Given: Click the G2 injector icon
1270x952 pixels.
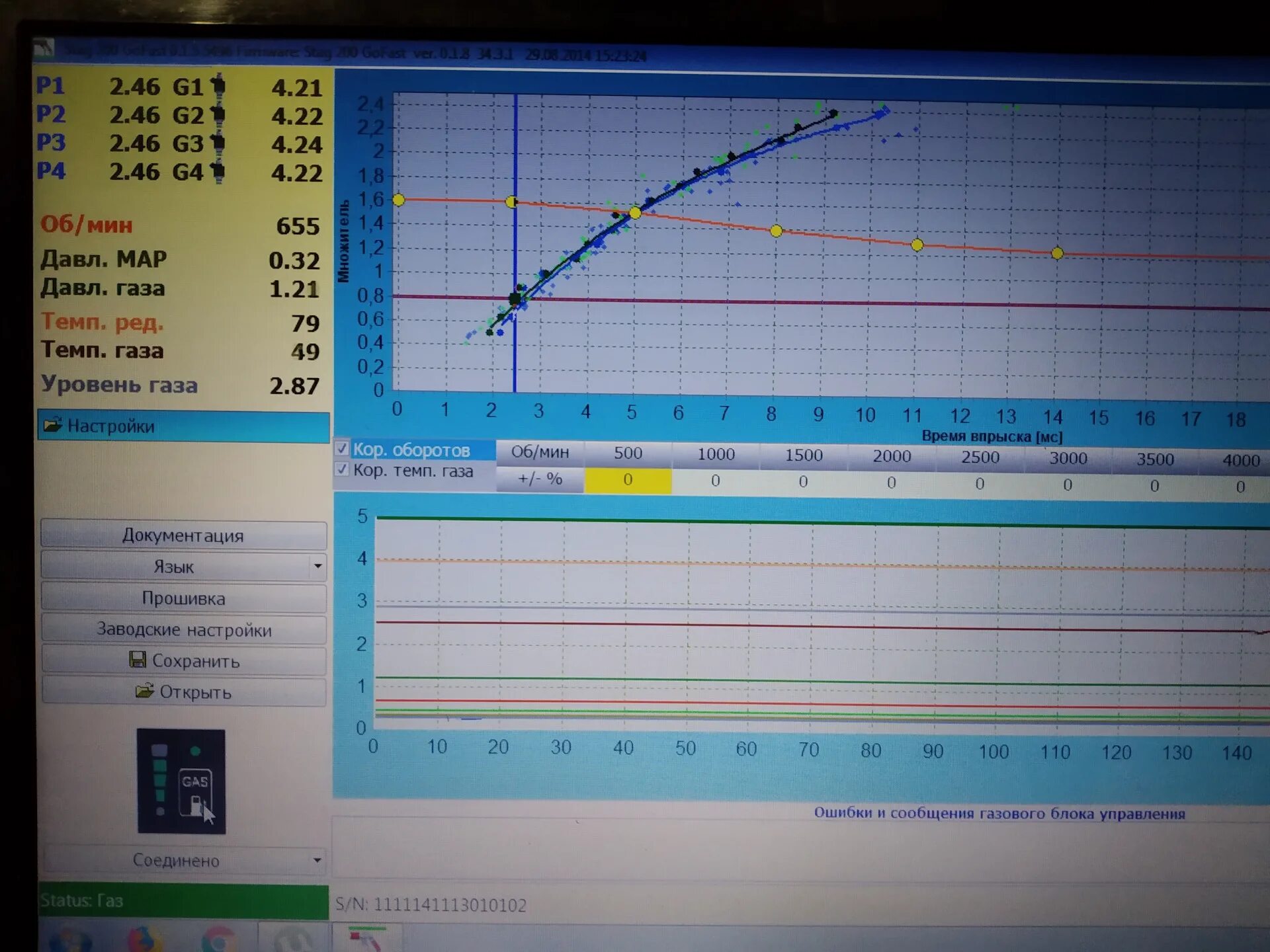Looking at the screenshot, I should (x=218, y=115).
